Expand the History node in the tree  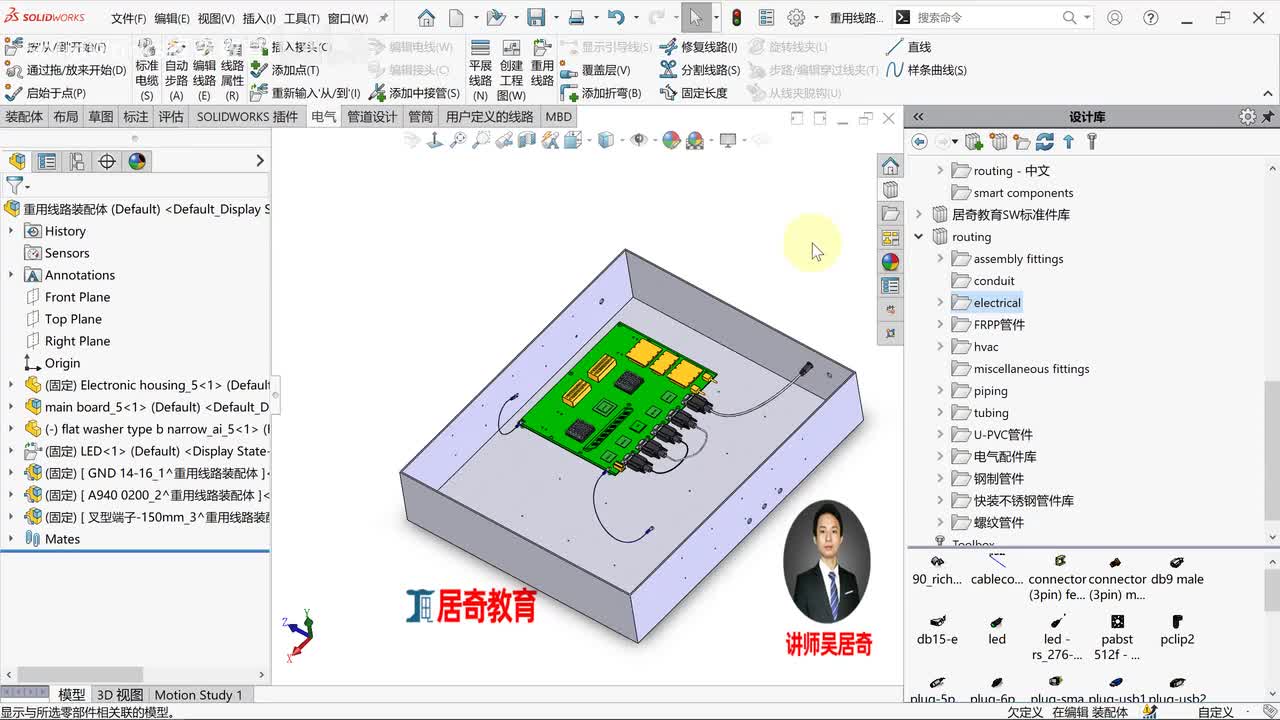[x=11, y=231]
